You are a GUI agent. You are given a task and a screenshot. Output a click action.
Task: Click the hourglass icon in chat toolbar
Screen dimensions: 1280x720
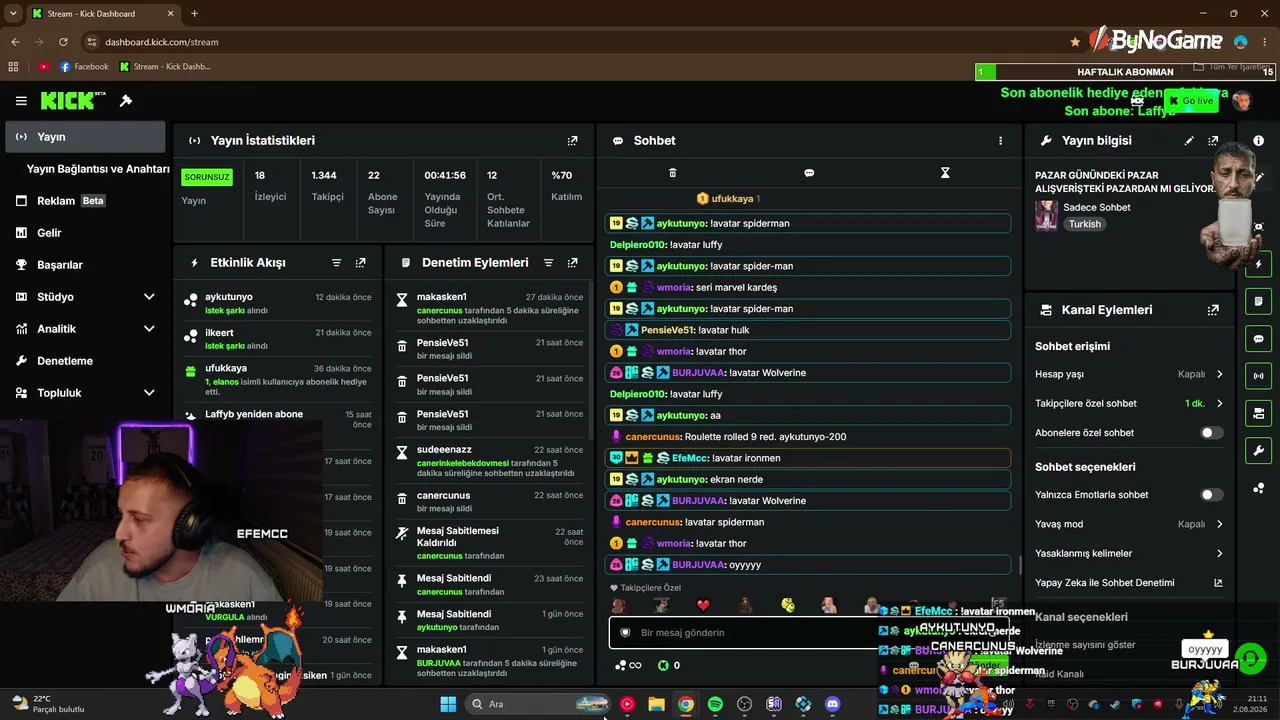coord(945,173)
